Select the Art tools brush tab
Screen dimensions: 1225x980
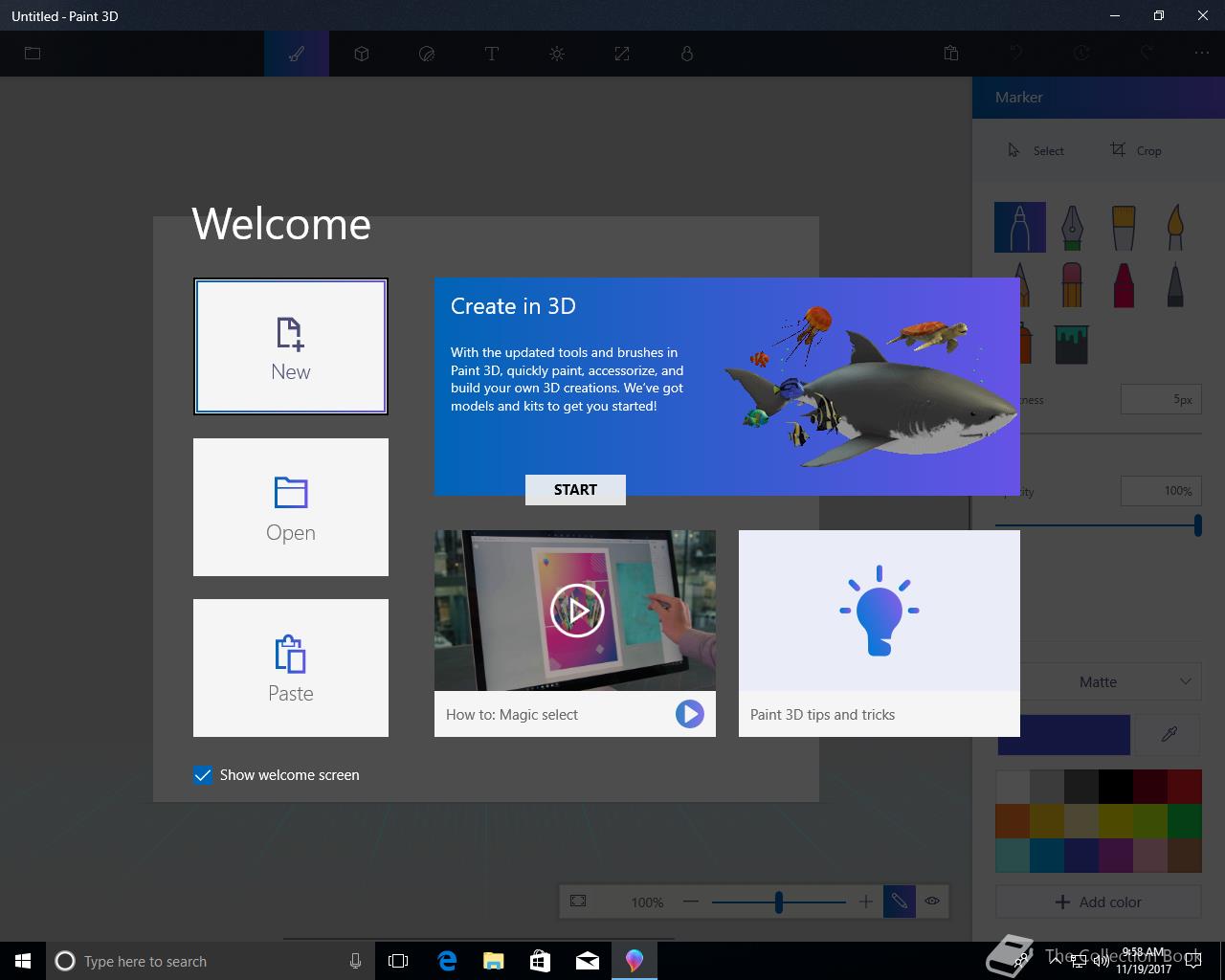[x=297, y=54]
